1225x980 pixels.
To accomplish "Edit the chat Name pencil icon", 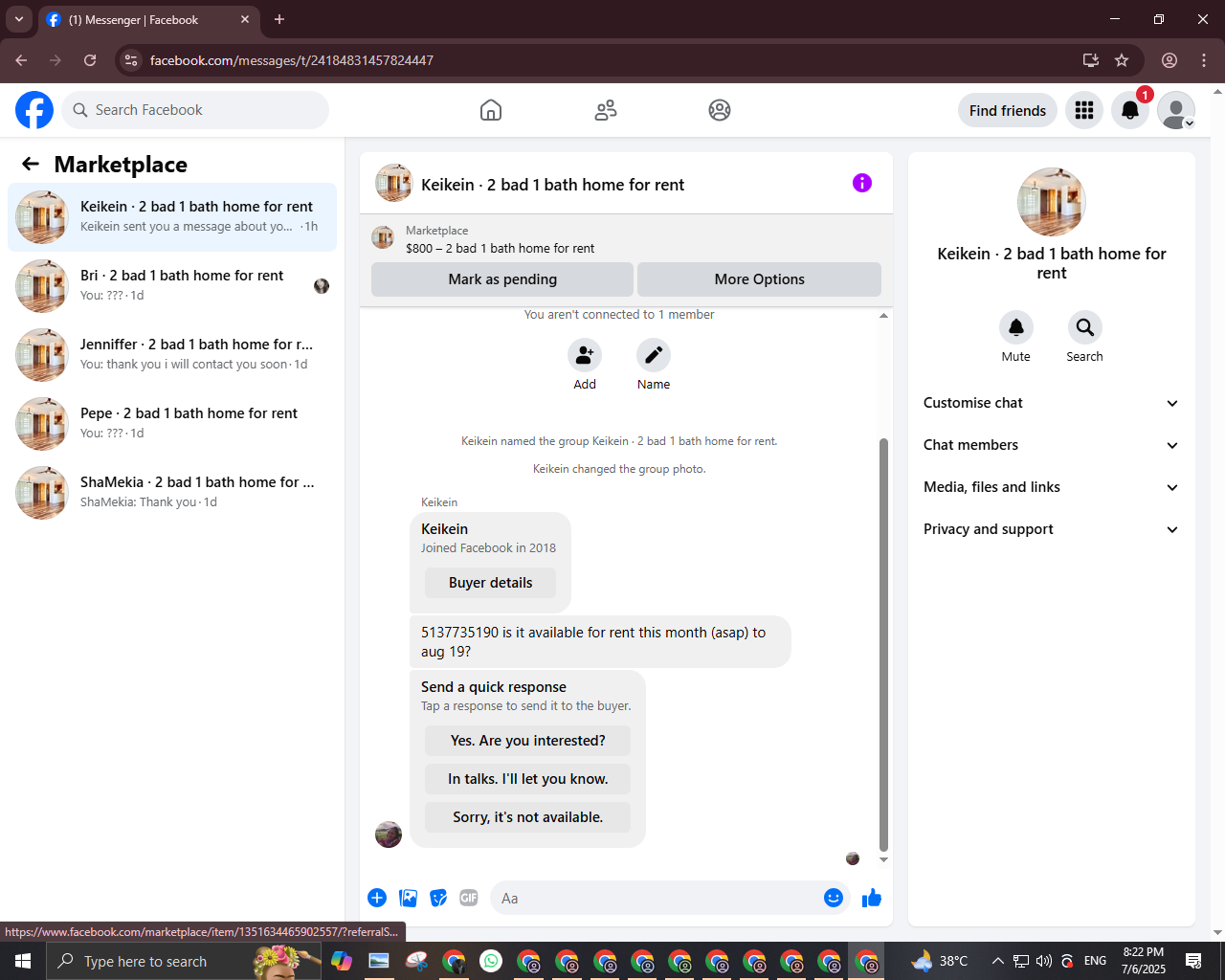I will (x=654, y=355).
